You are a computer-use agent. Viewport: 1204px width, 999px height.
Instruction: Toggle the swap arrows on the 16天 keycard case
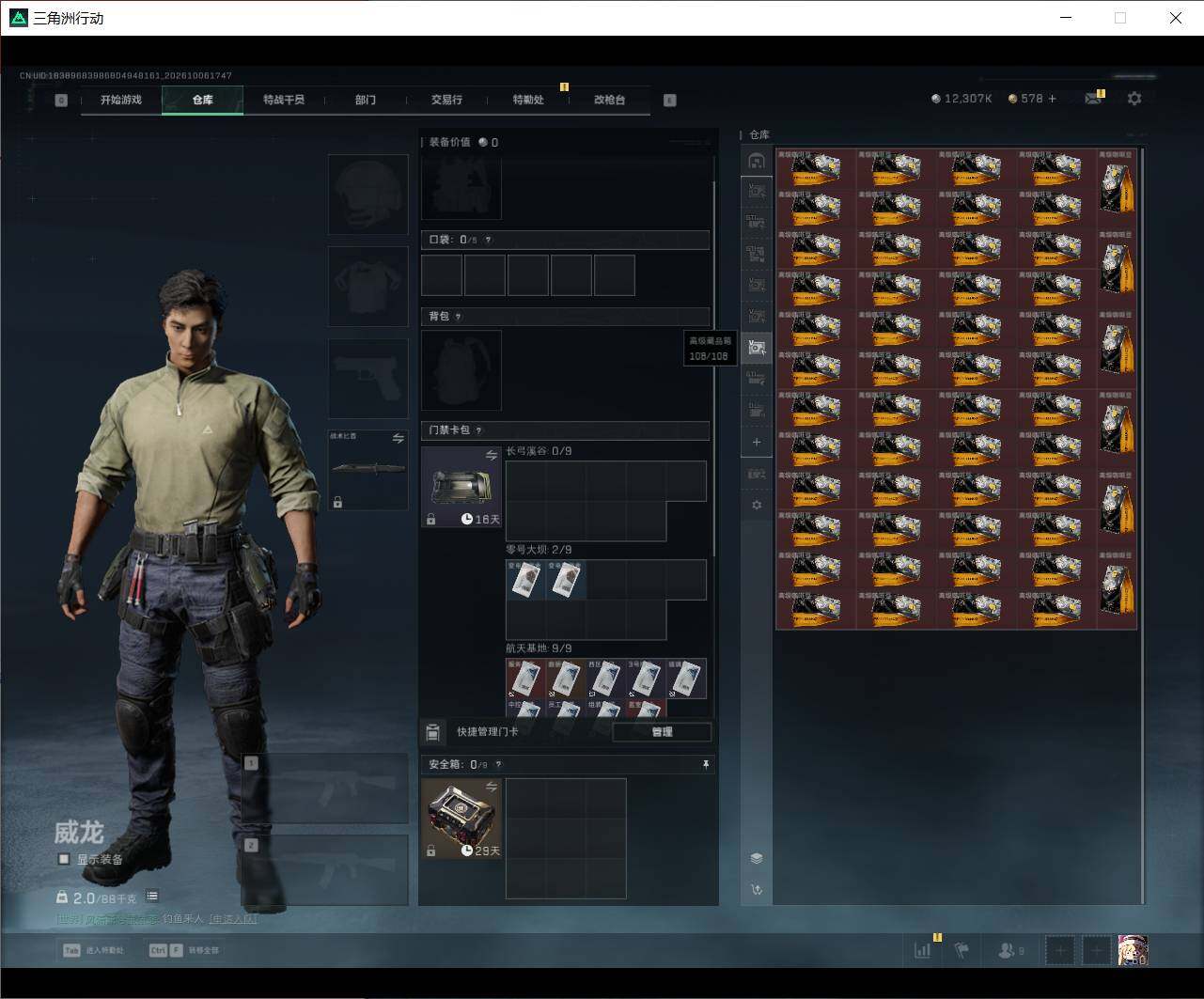coord(491,456)
